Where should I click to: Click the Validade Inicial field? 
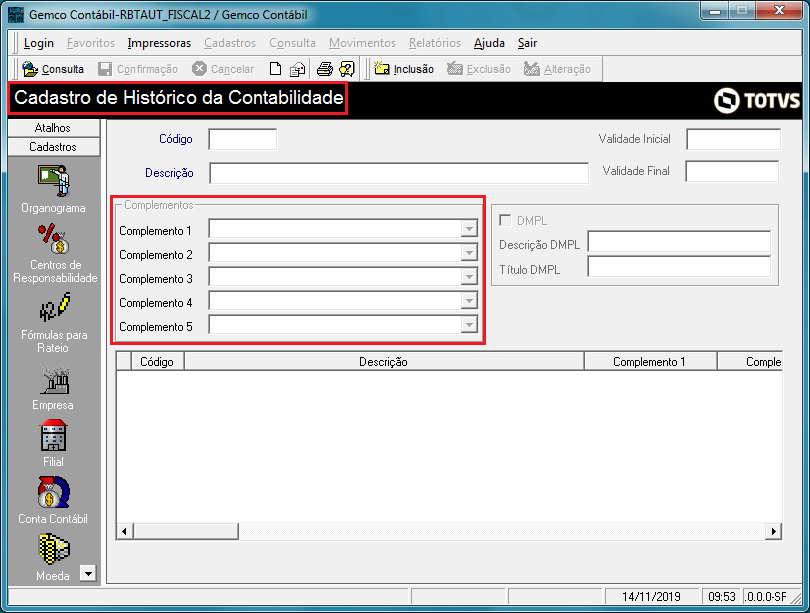pyautogui.click(x=733, y=139)
